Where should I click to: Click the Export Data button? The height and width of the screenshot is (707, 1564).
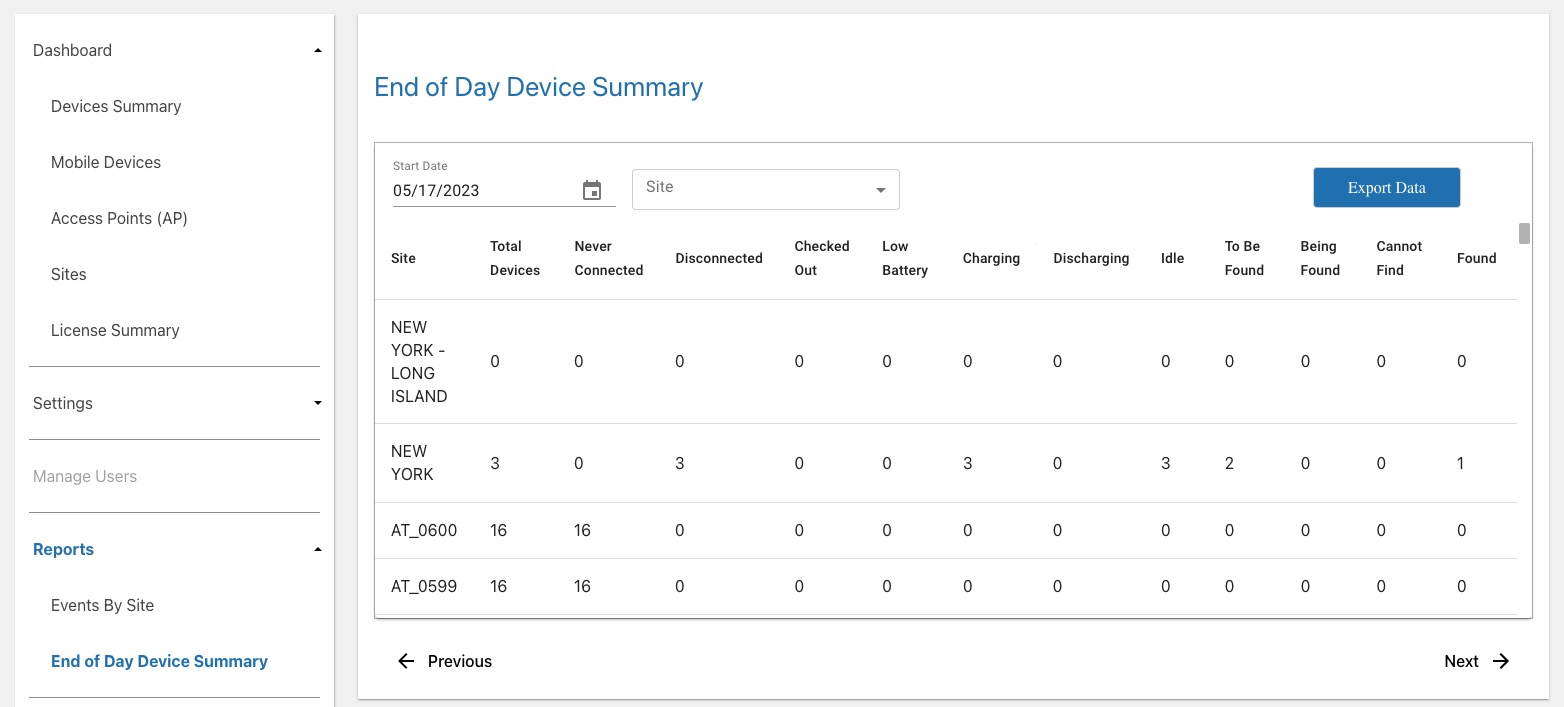[x=1386, y=188]
